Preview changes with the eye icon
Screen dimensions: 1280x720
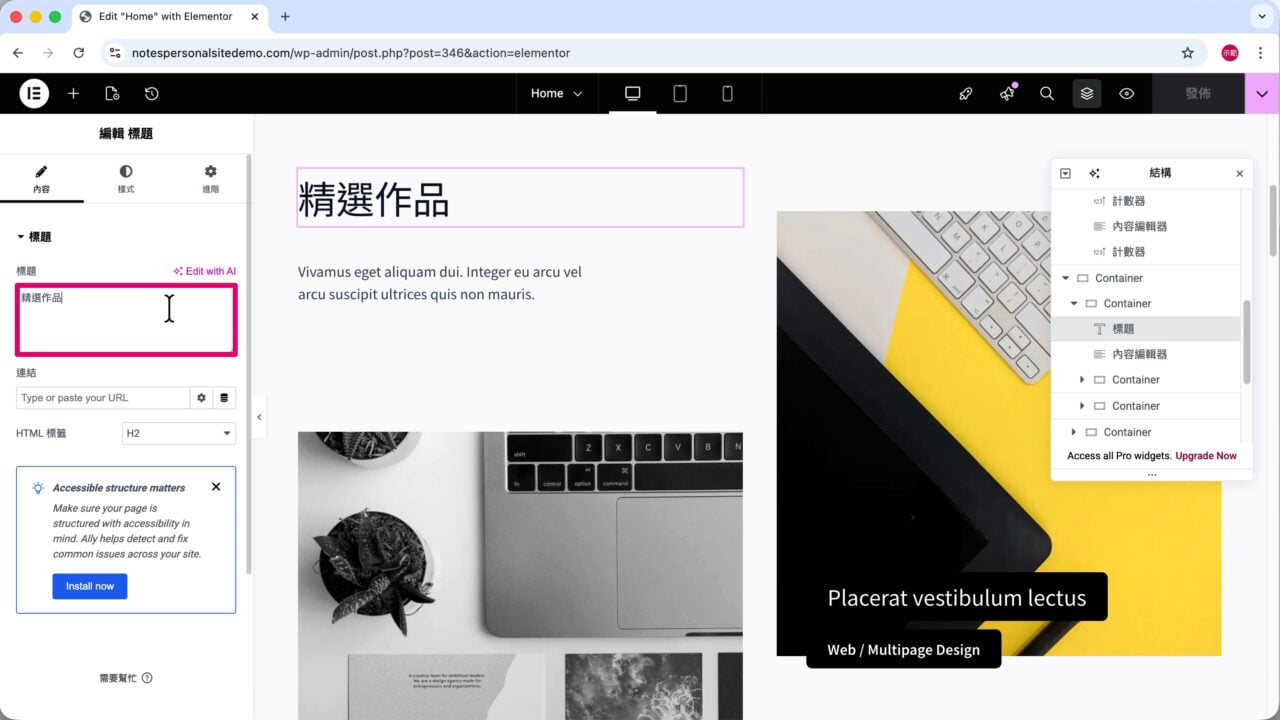pyautogui.click(x=1127, y=93)
